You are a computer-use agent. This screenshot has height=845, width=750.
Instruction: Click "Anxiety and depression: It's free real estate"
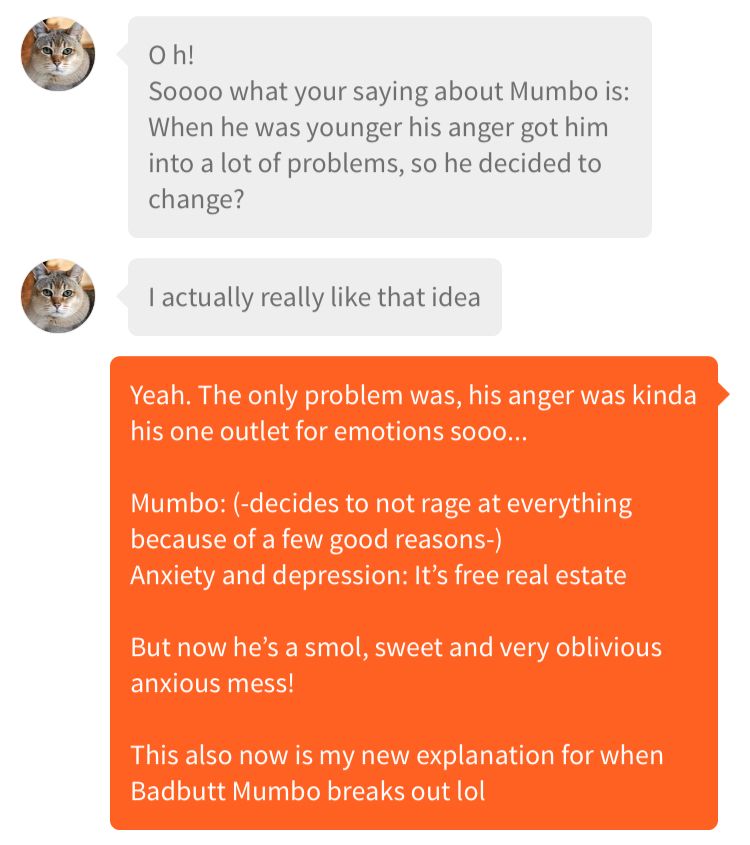pyautogui.click(x=378, y=575)
